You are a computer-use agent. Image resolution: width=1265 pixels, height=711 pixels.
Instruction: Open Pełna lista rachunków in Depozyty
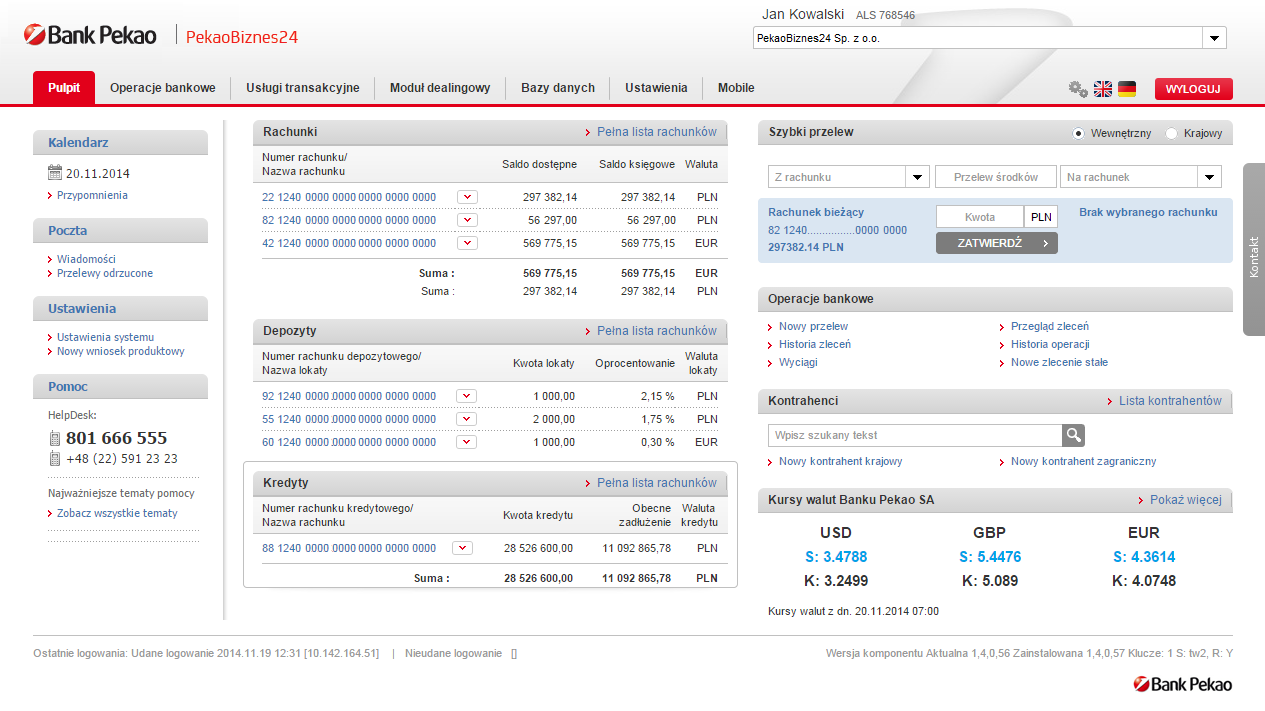(657, 331)
